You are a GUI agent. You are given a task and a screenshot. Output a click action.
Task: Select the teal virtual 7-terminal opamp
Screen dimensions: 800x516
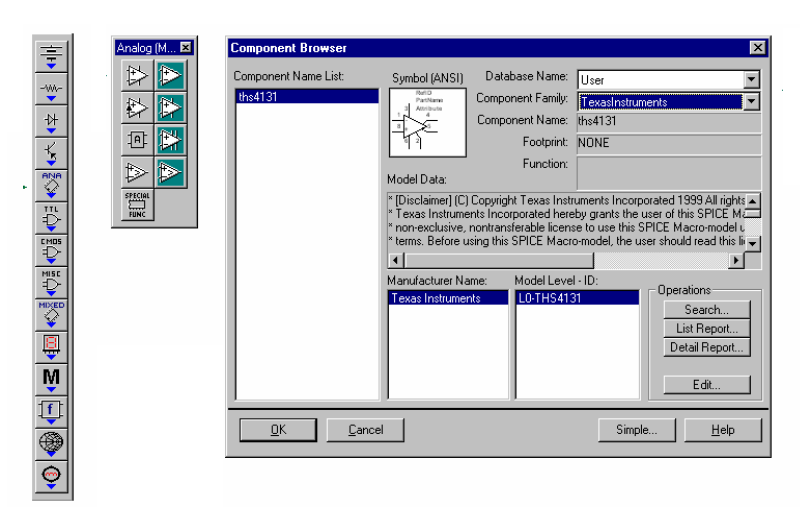pyautogui.click(x=170, y=140)
